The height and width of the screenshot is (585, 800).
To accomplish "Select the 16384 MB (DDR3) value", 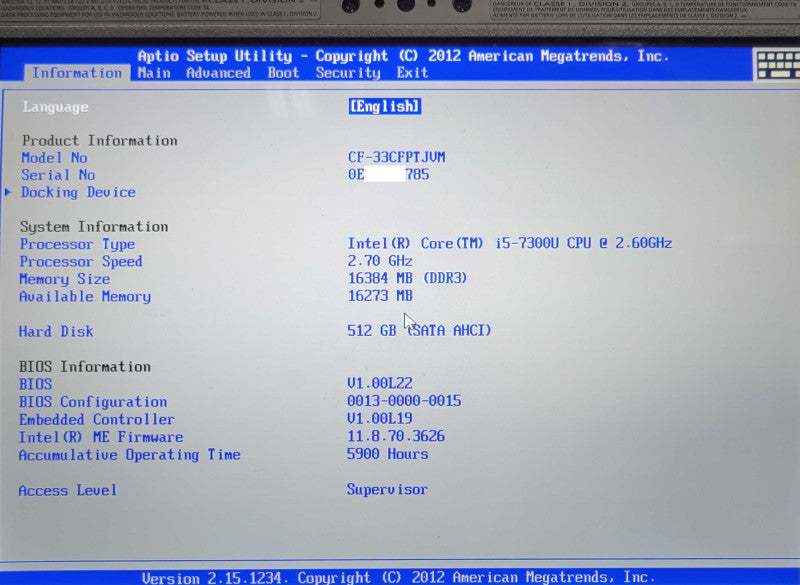I will coord(407,278).
